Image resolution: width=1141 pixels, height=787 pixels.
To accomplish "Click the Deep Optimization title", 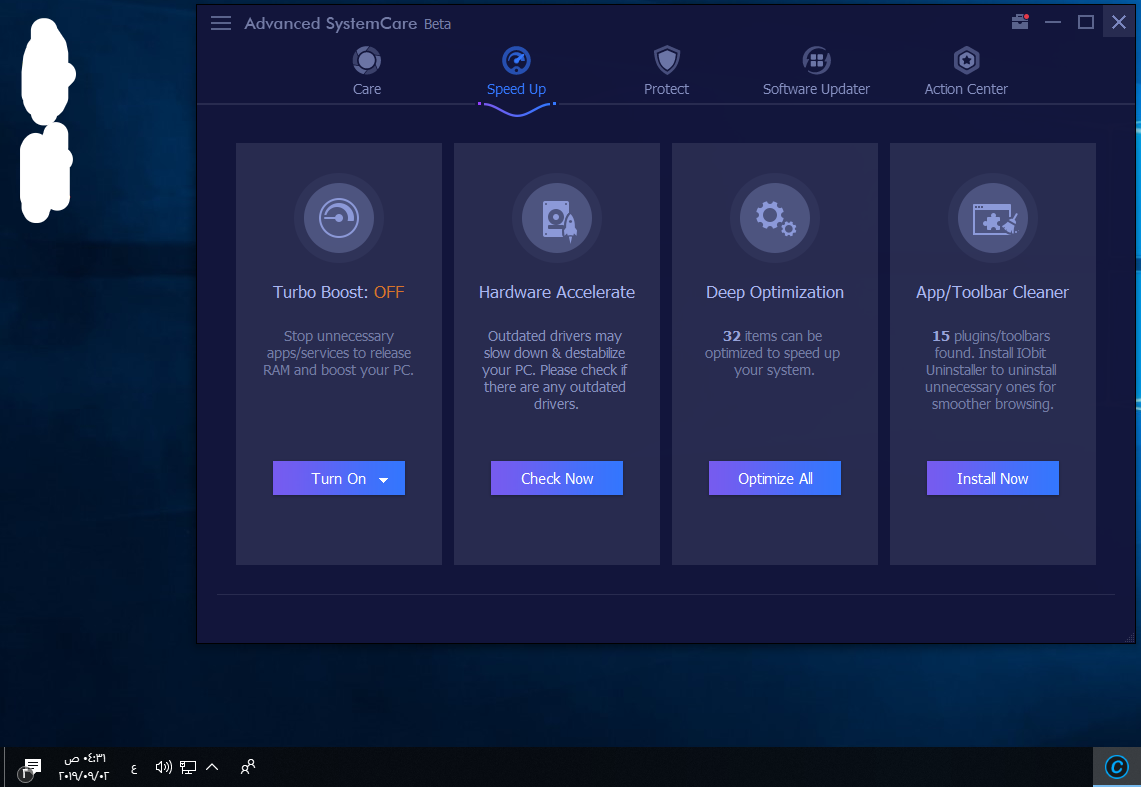I will coord(775,292).
